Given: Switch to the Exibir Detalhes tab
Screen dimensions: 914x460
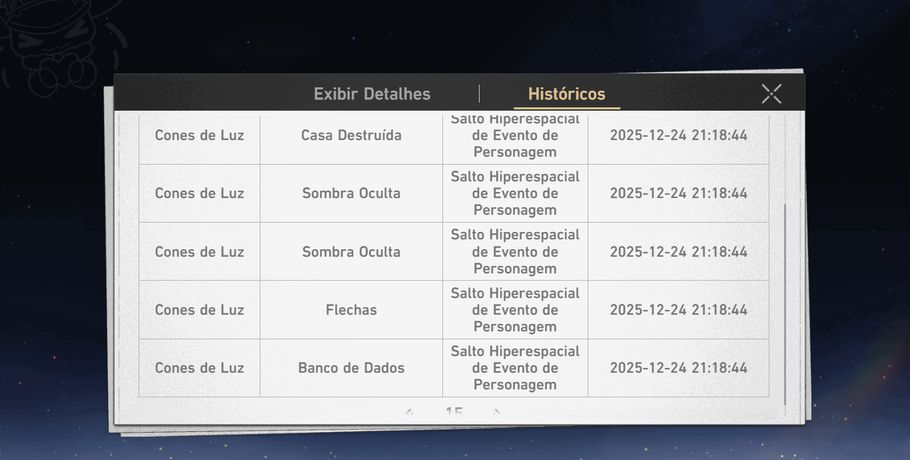Looking at the screenshot, I should (x=372, y=94).
